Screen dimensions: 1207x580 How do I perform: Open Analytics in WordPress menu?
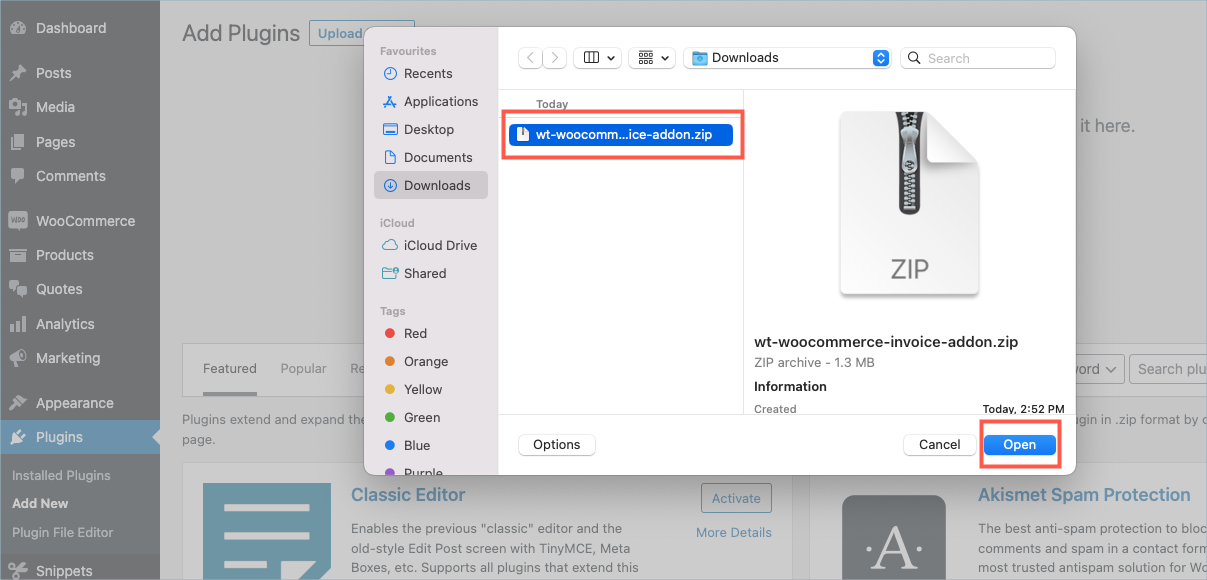point(80,324)
